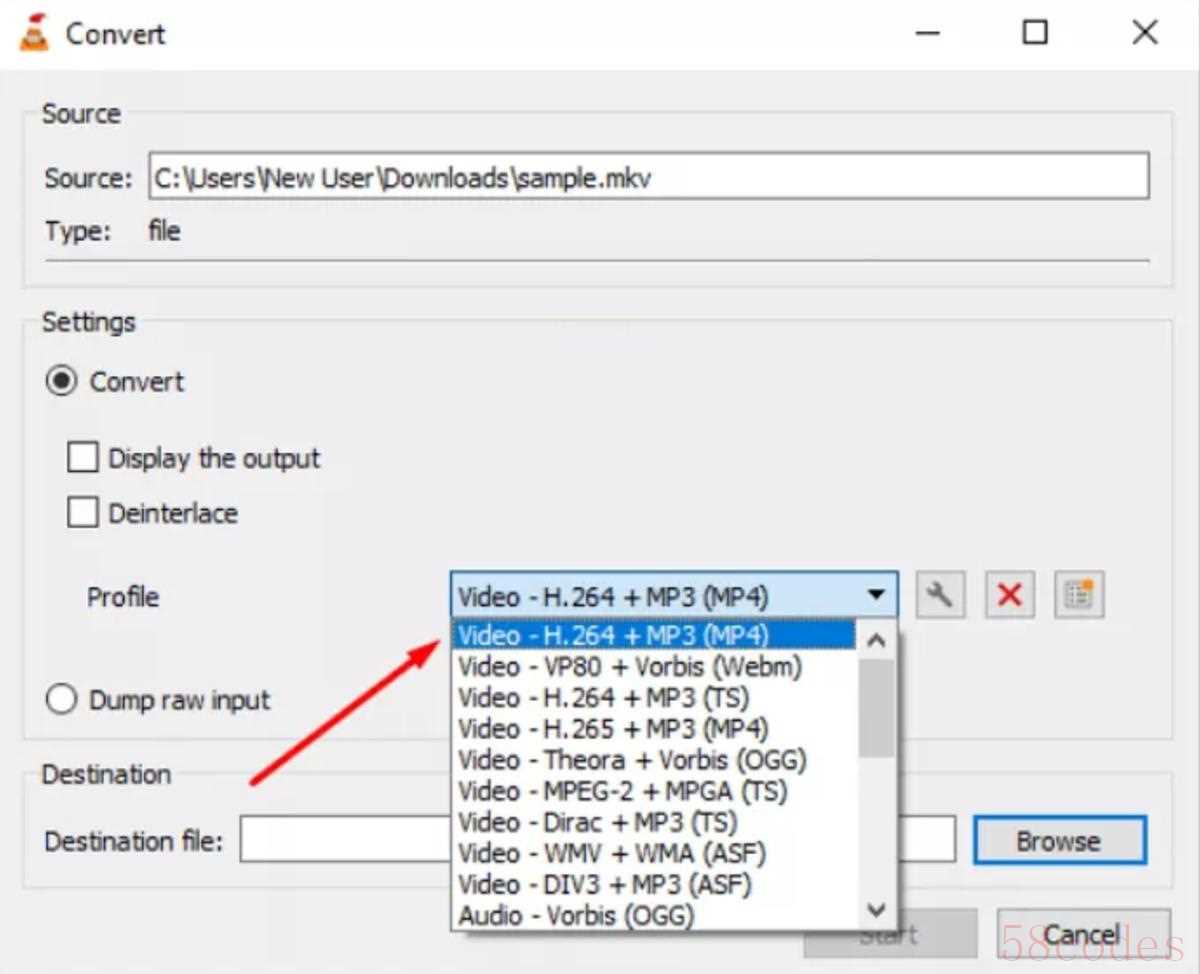Click the wrench icon to edit selected profile

pos(940,596)
